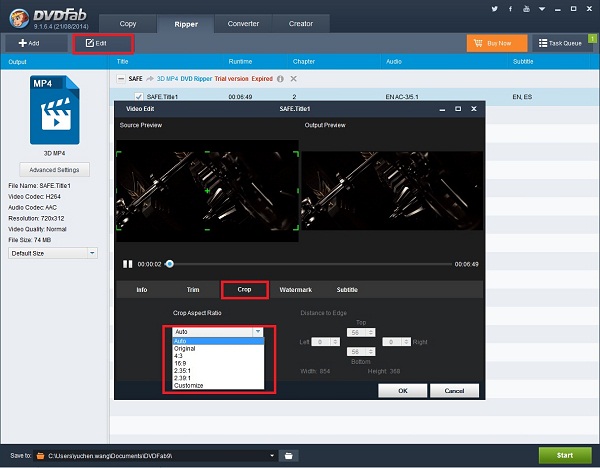The image size is (600, 468).
Task: Click the Bottom distance stepper
Action: (371, 352)
